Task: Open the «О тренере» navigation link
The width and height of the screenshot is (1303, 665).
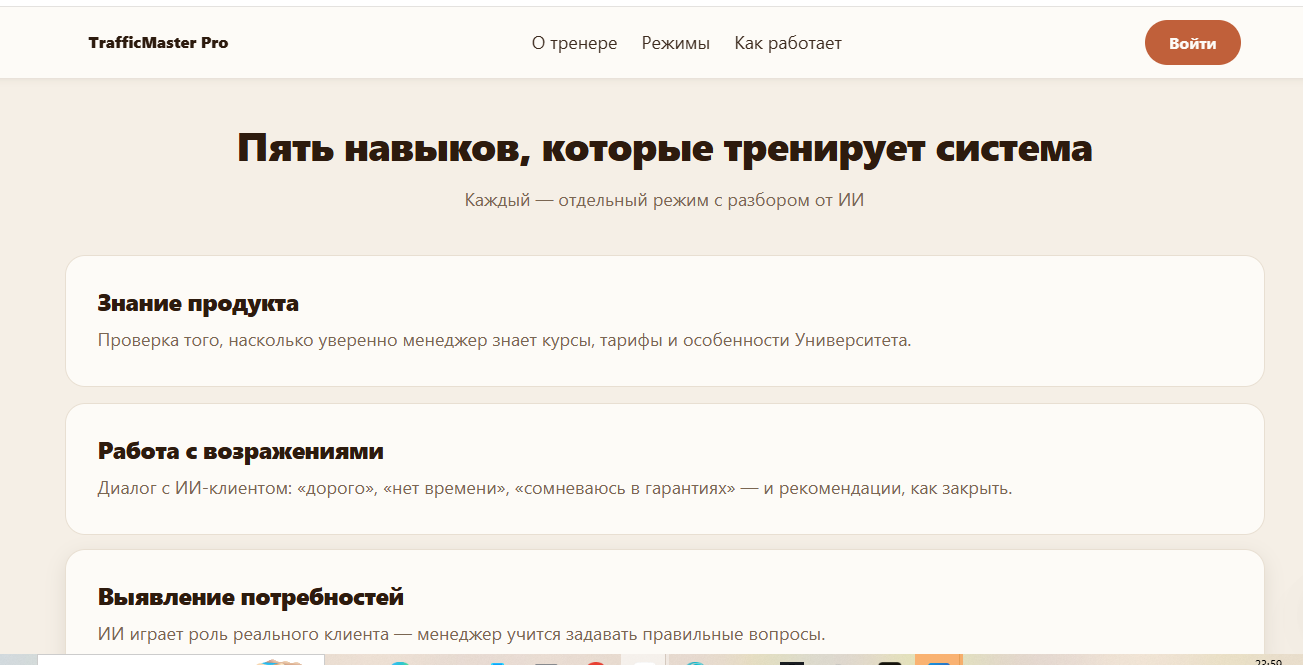Action: (574, 43)
